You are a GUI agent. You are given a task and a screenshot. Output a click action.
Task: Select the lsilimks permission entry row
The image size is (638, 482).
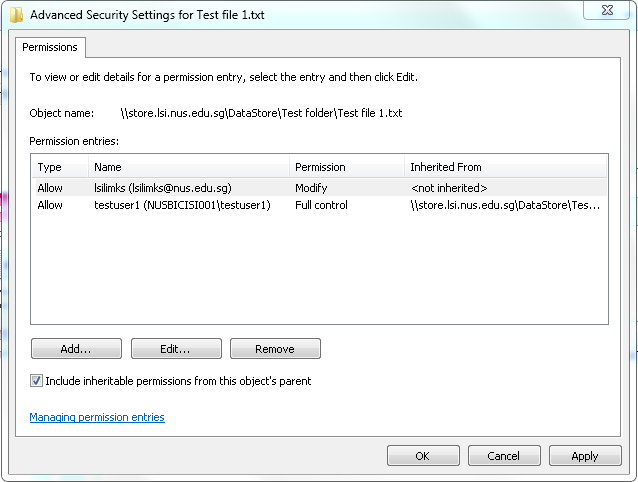point(321,188)
